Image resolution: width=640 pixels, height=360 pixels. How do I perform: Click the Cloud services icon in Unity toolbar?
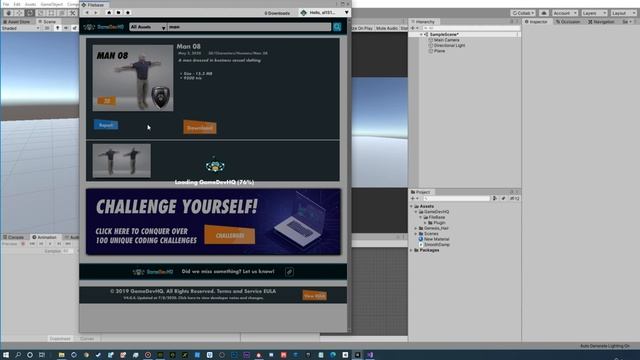pos(544,13)
